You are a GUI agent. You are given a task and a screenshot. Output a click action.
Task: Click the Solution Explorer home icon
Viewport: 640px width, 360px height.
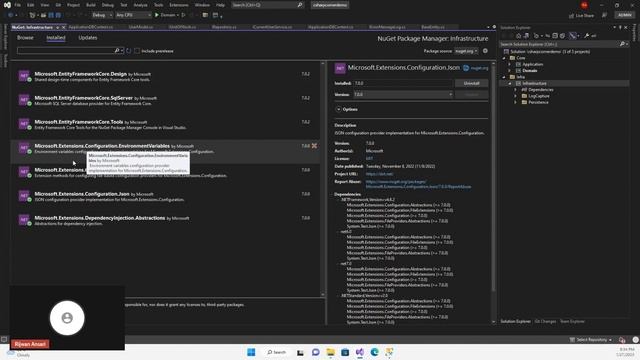[x=518, y=36]
